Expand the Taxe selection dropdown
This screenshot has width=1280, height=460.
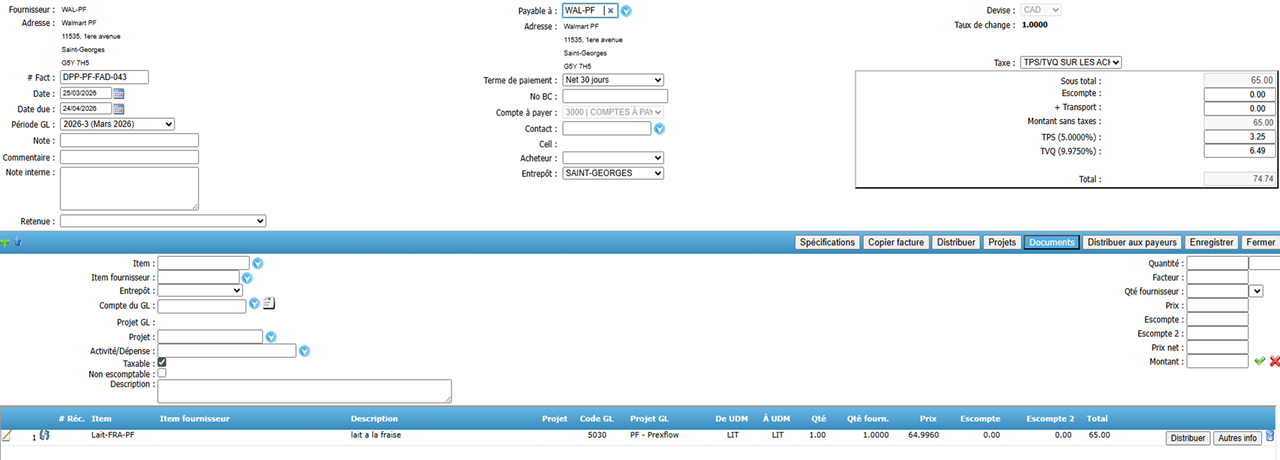[x=1071, y=62]
